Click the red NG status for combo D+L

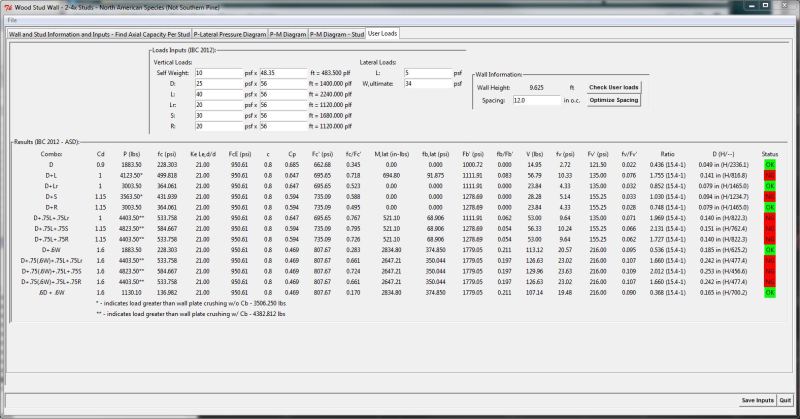769,176
